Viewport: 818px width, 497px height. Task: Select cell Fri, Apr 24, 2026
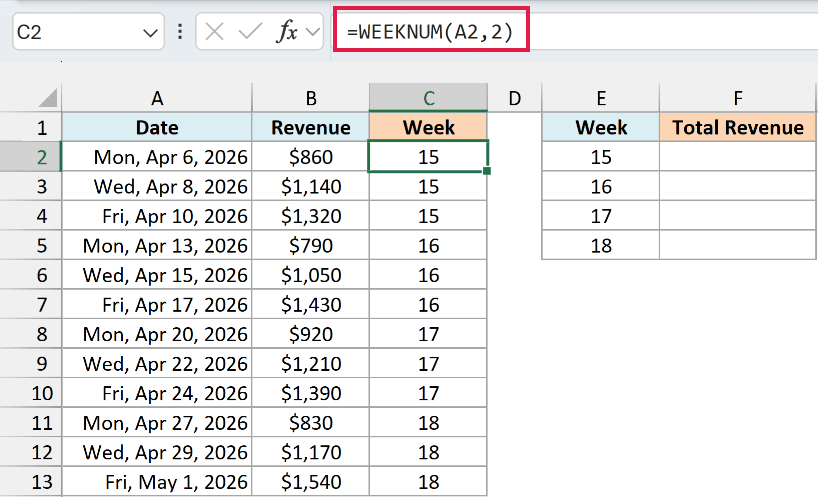[157, 393]
